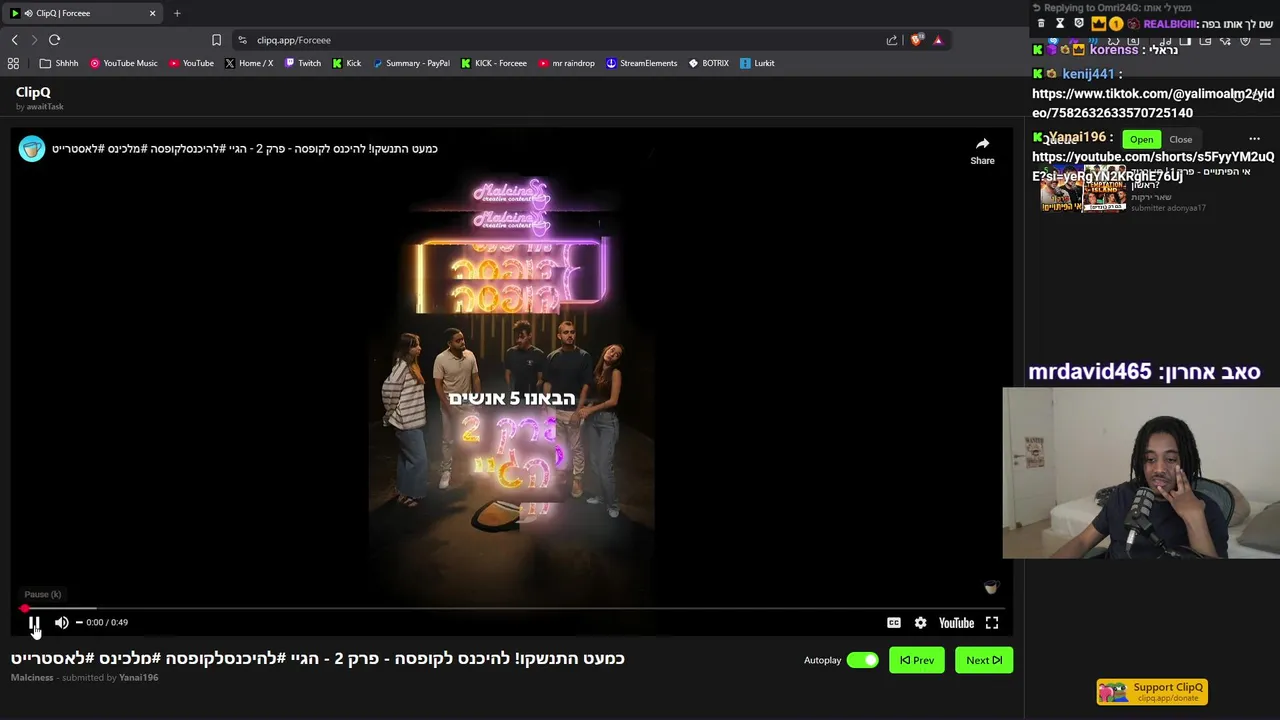
Task: Go to the previous clip with Prev
Action: [917, 660]
